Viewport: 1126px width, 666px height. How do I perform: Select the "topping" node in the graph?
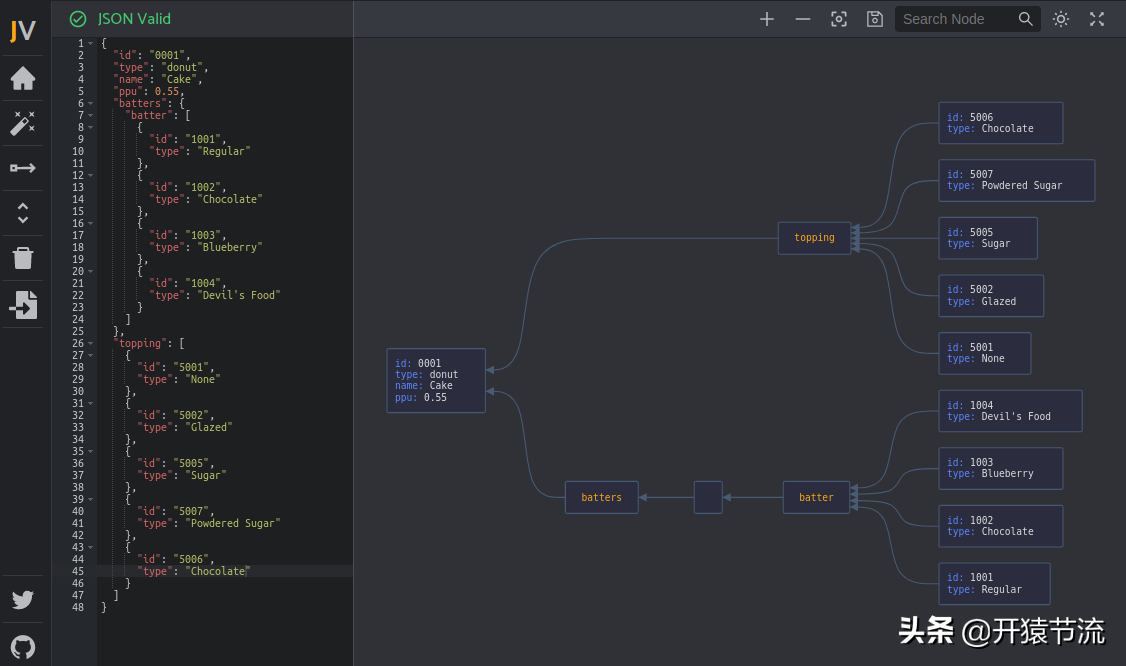click(x=814, y=238)
